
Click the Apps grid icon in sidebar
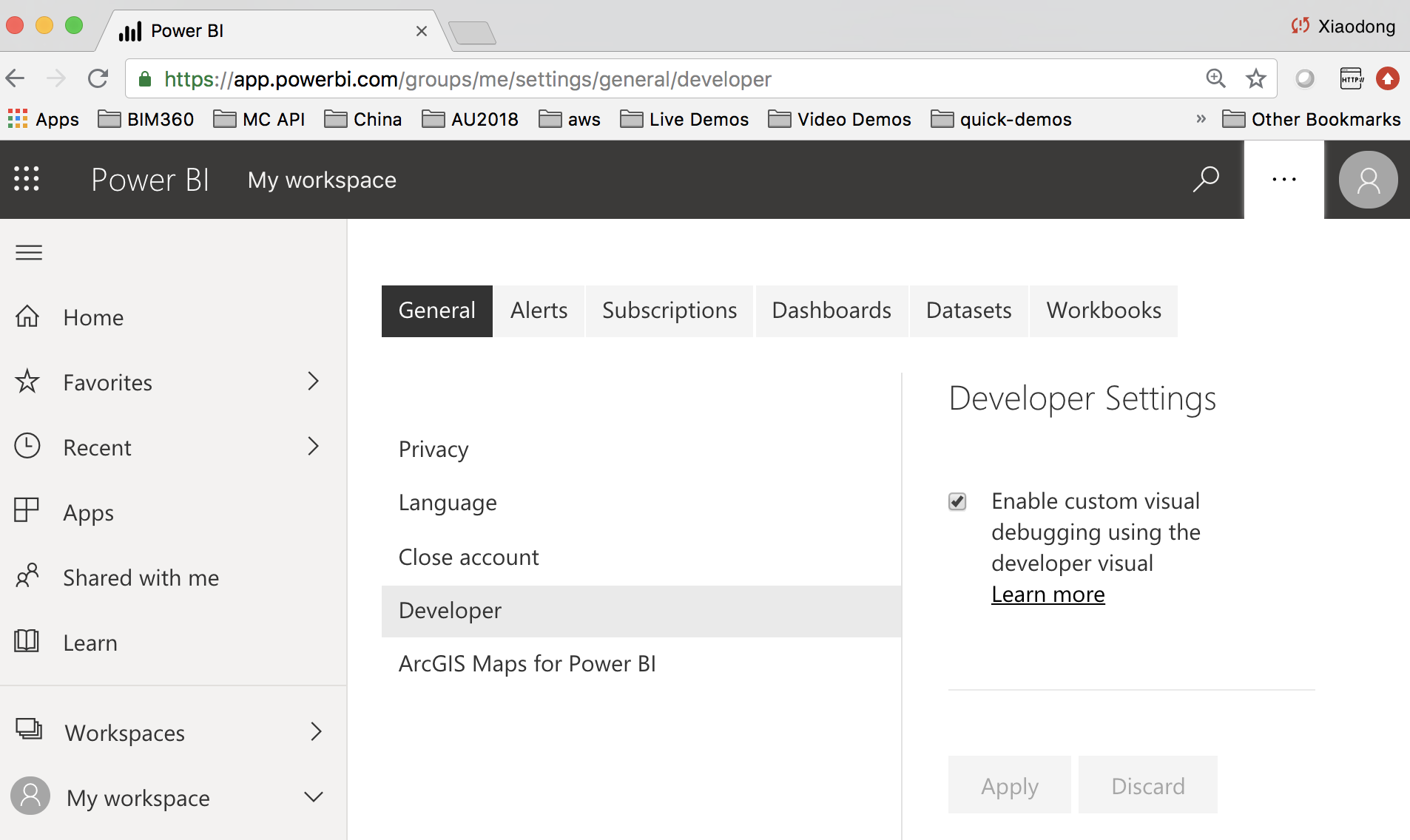[x=27, y=510]
